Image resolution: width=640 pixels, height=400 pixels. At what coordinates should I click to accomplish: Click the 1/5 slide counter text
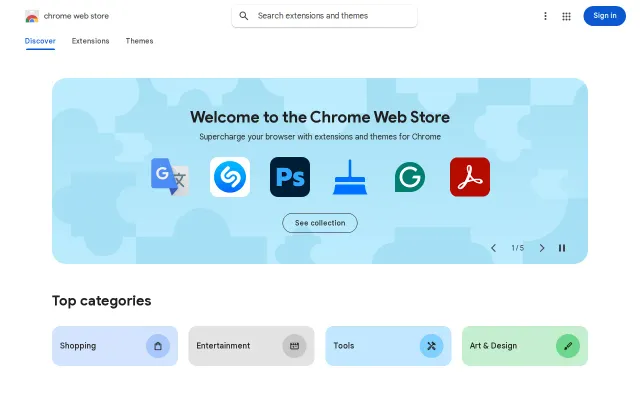click(x=518, y=248)
